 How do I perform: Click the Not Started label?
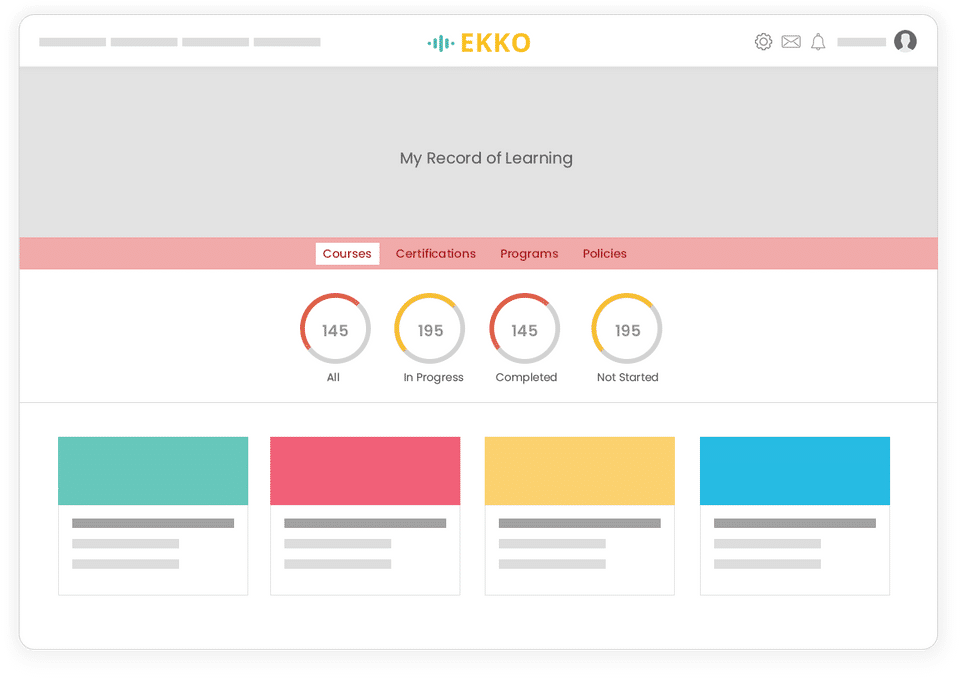click(628, 377)
